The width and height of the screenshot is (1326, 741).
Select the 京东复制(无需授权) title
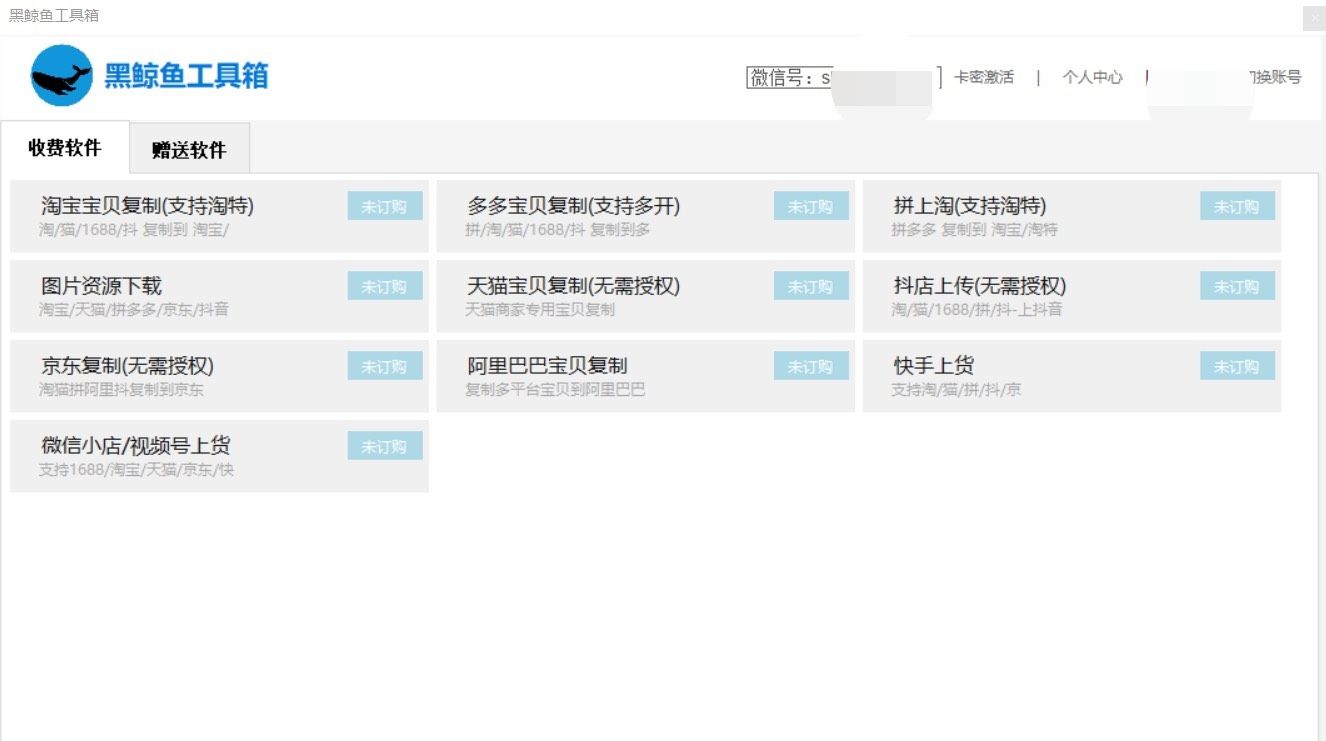[127, 366]
